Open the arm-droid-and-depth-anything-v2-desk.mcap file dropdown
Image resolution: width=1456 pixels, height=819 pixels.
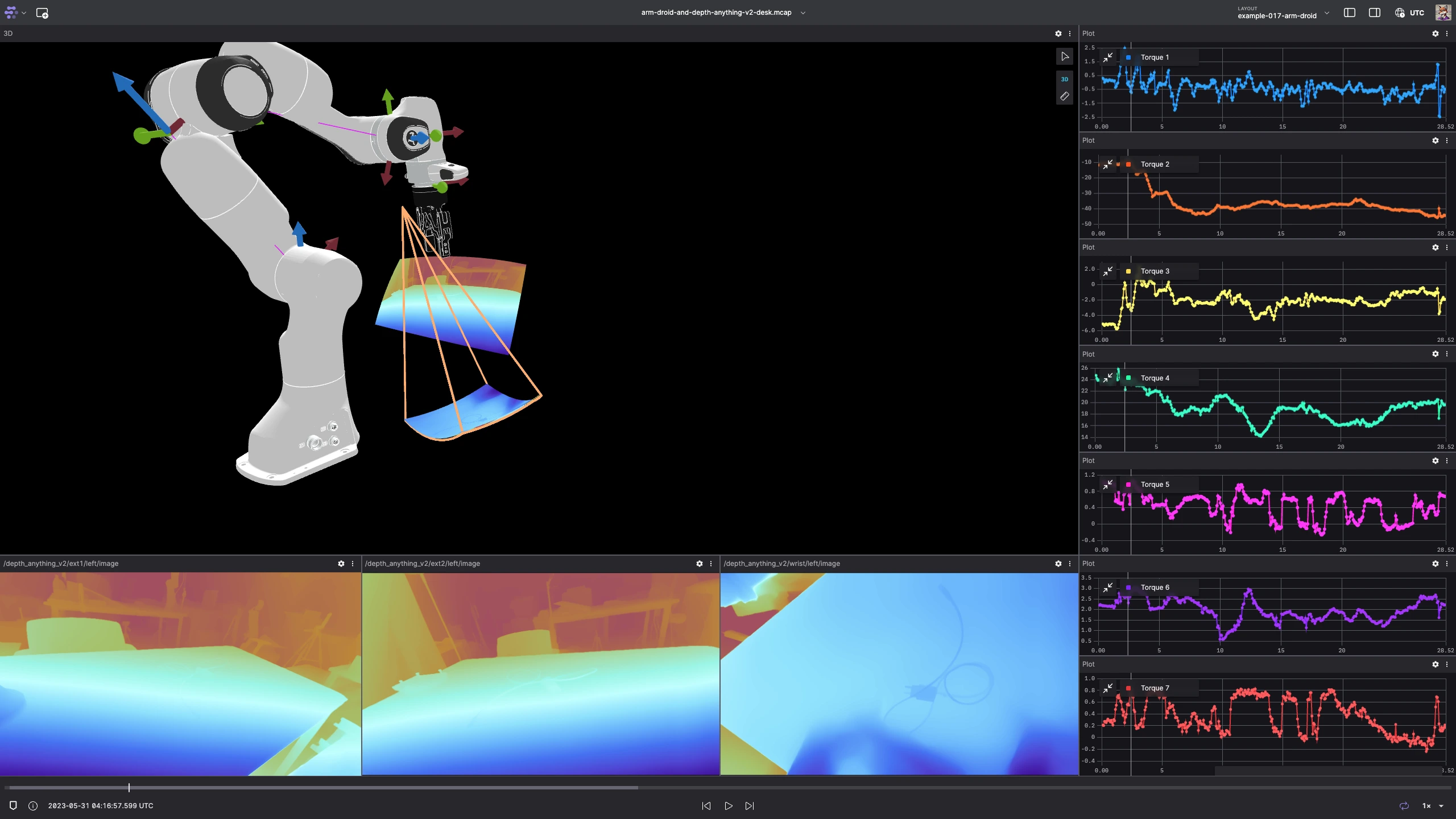803,12
